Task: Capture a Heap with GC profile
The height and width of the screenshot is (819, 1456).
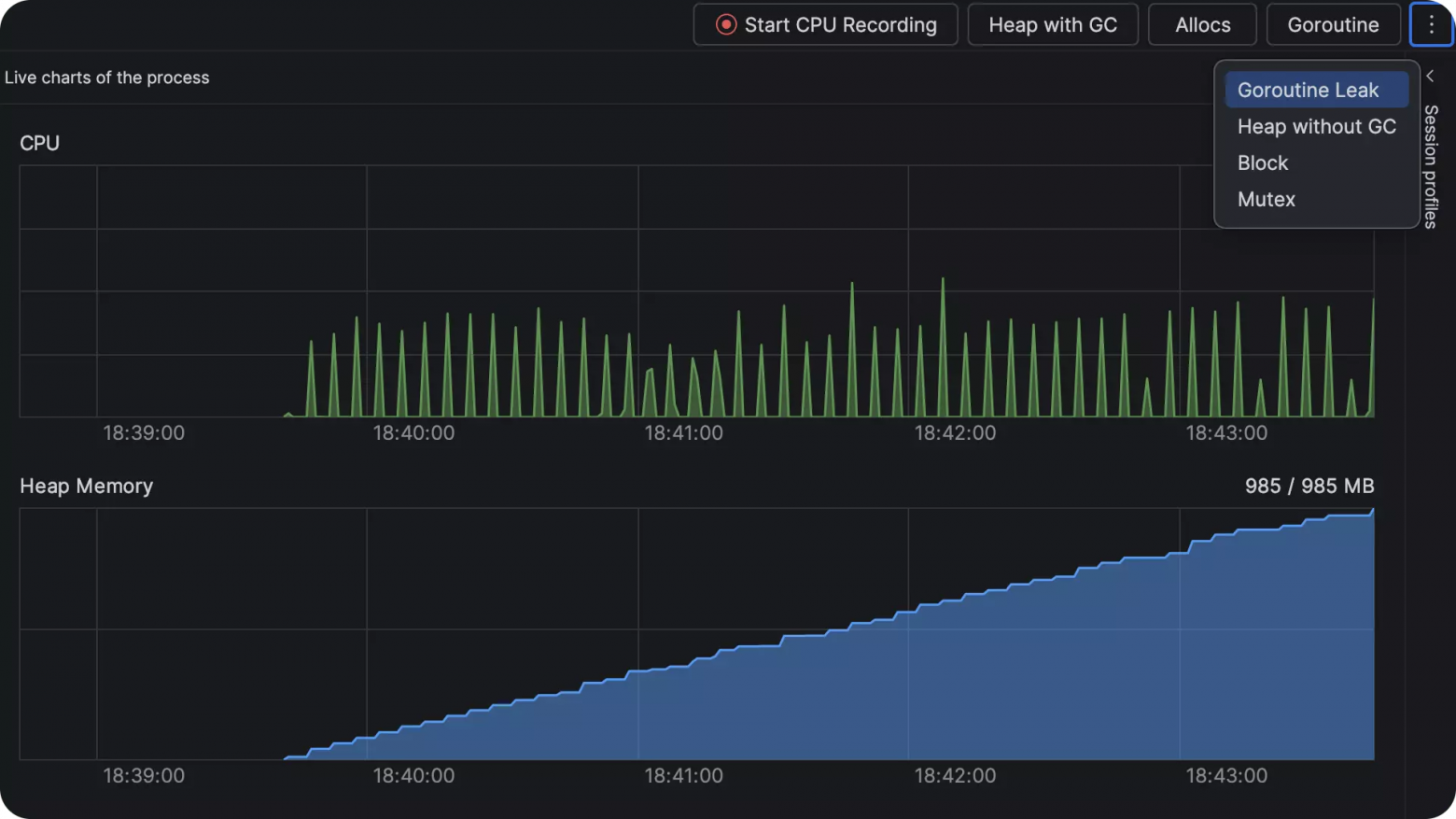Action: pos(1053,25)
